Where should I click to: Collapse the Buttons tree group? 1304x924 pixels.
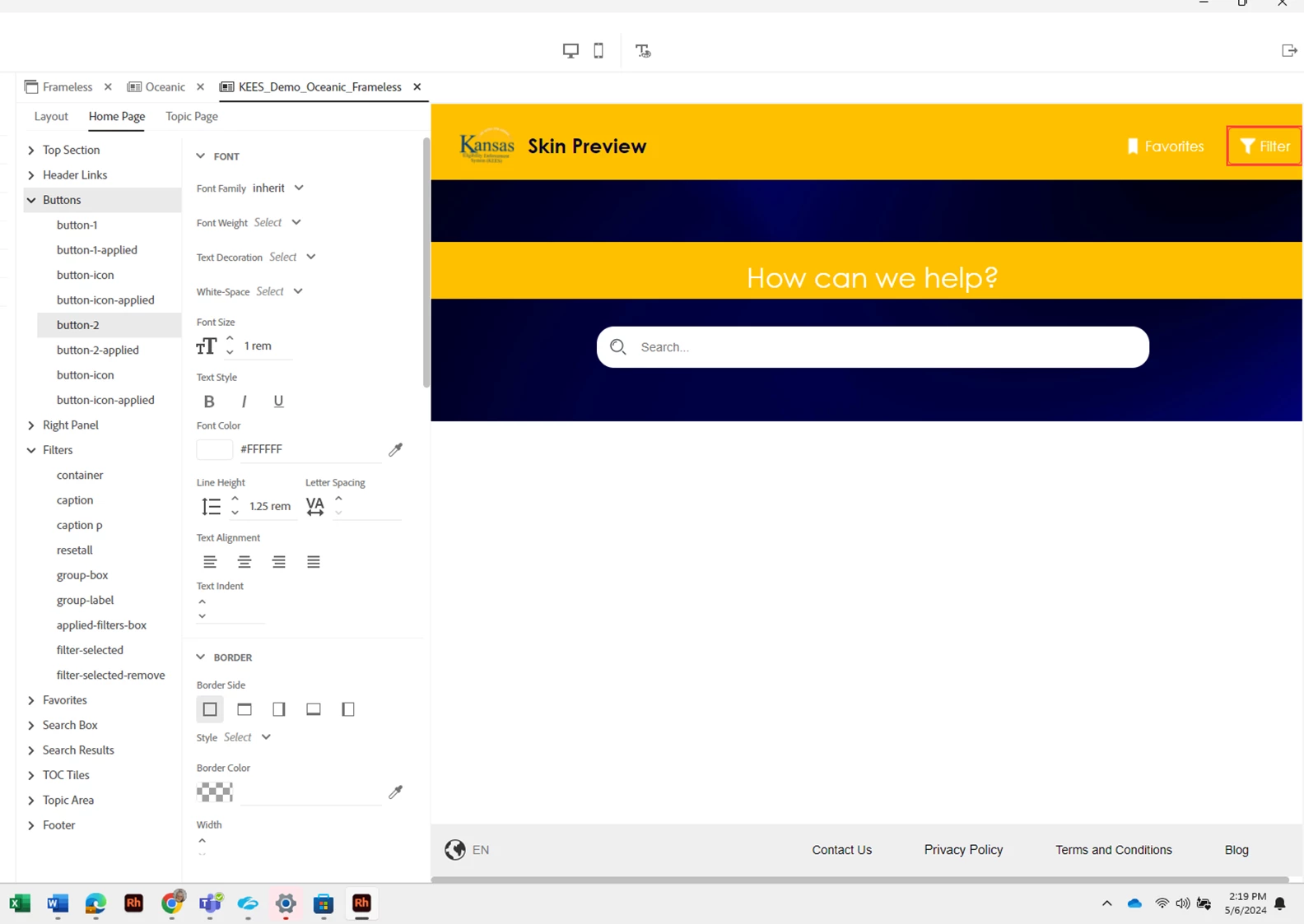tap(31, 200)
